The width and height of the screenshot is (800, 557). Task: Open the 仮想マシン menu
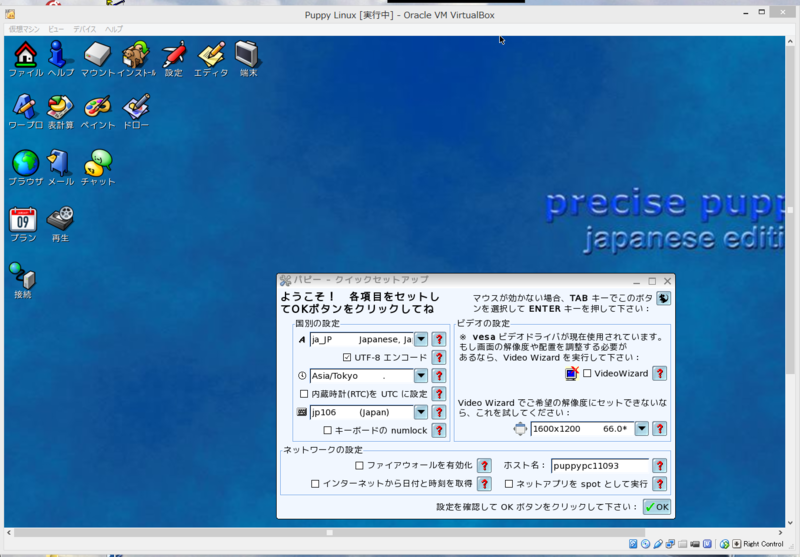pos(23,29)
